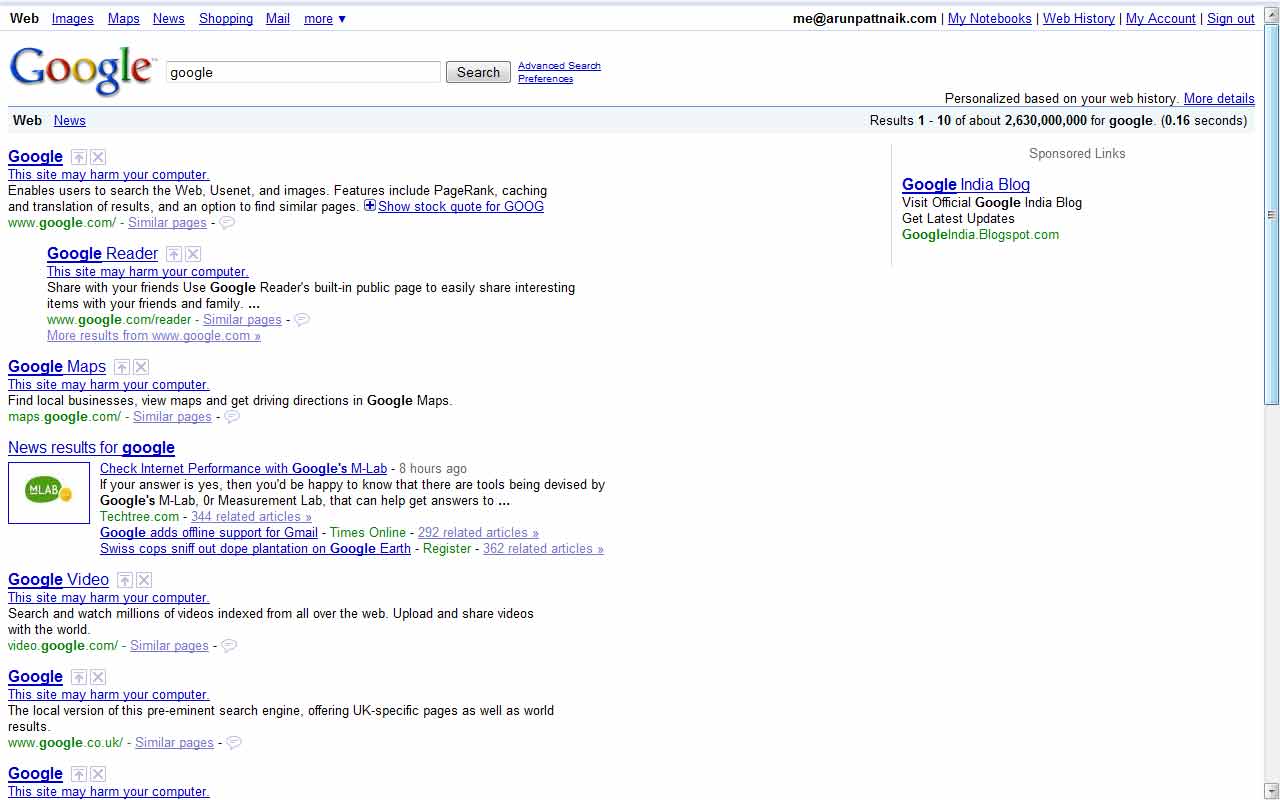
Task: Remove the Google Video result
Action: click(144, 580)
